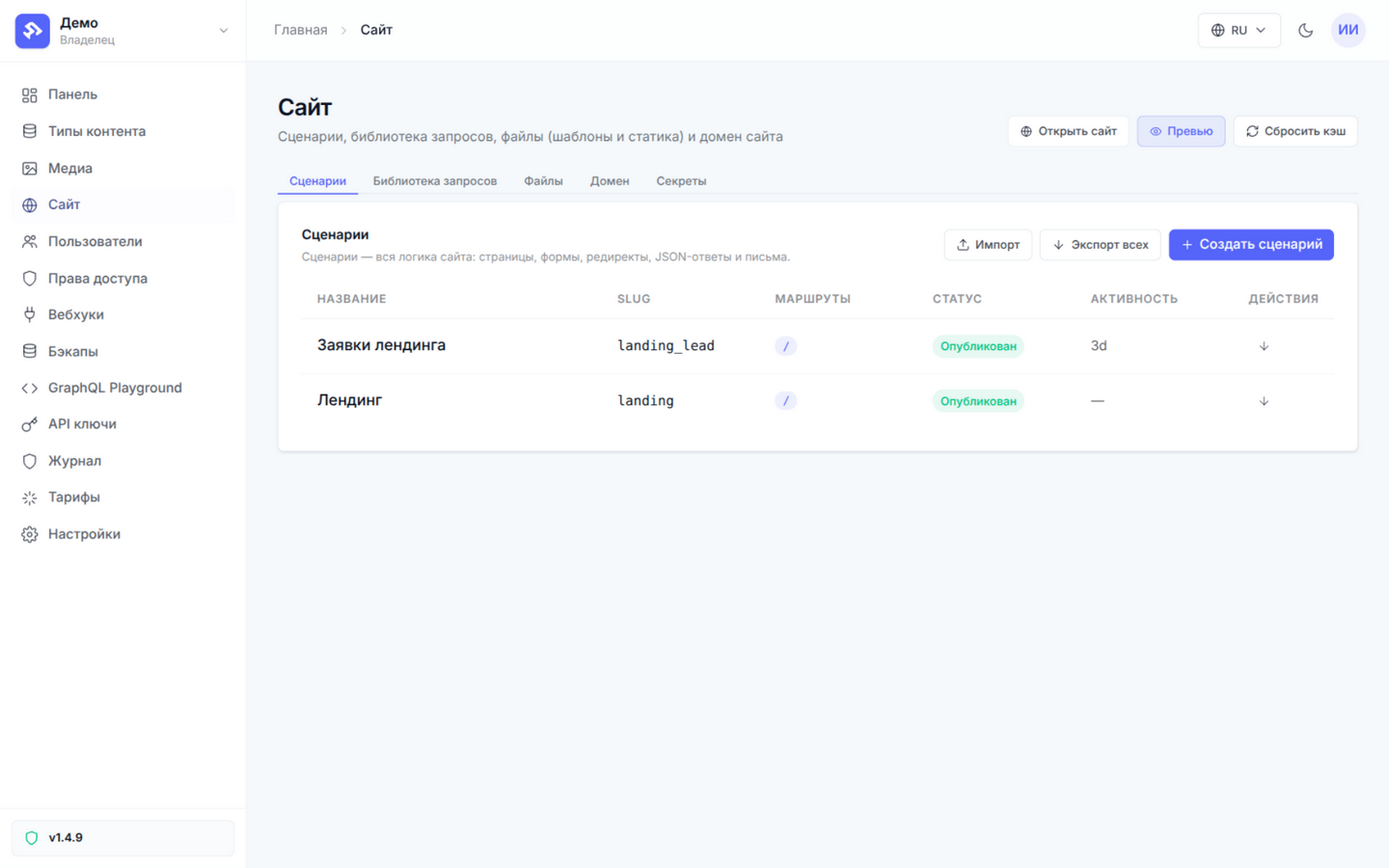Screen dimensions: 1389x868
Task: Switch to the Сценарии tab
Action: tap(317, 181)
